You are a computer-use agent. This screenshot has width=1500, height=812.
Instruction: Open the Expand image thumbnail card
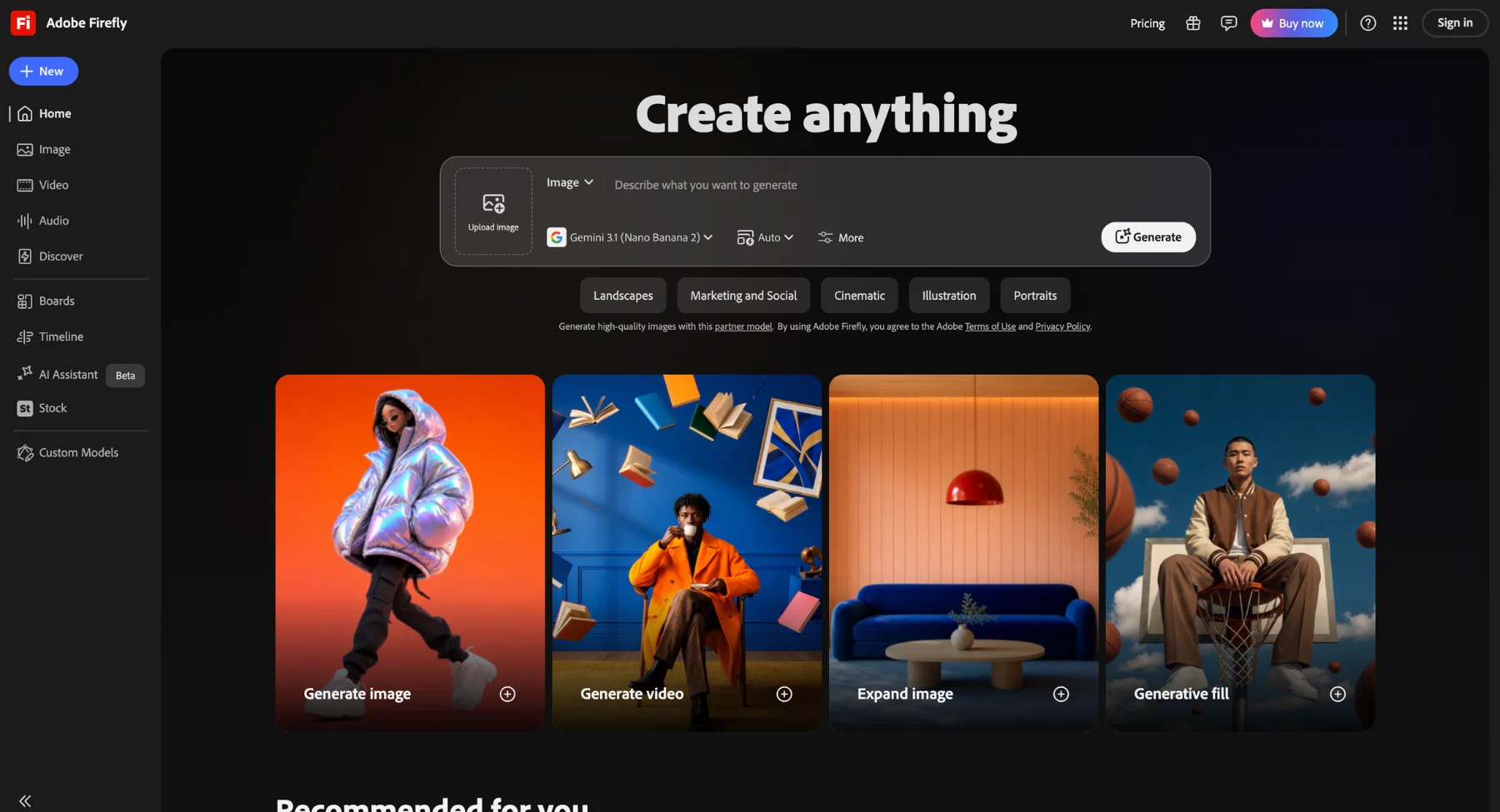[x=963, y=553]
